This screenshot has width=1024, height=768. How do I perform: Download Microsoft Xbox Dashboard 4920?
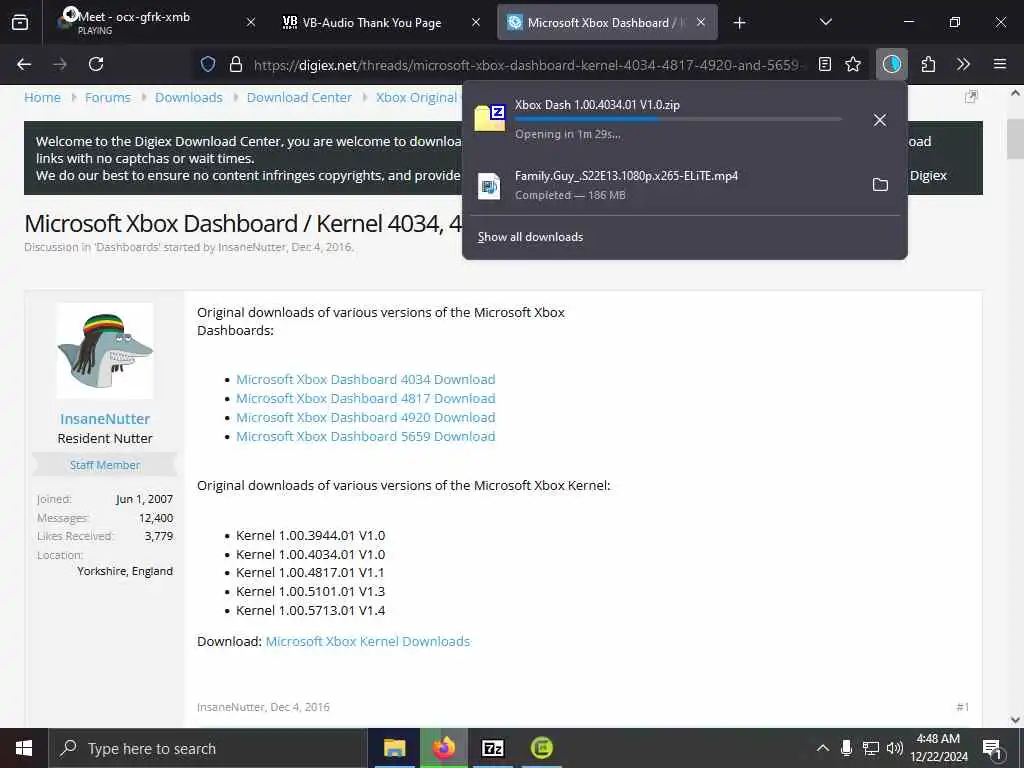click(x=366, y=417)
